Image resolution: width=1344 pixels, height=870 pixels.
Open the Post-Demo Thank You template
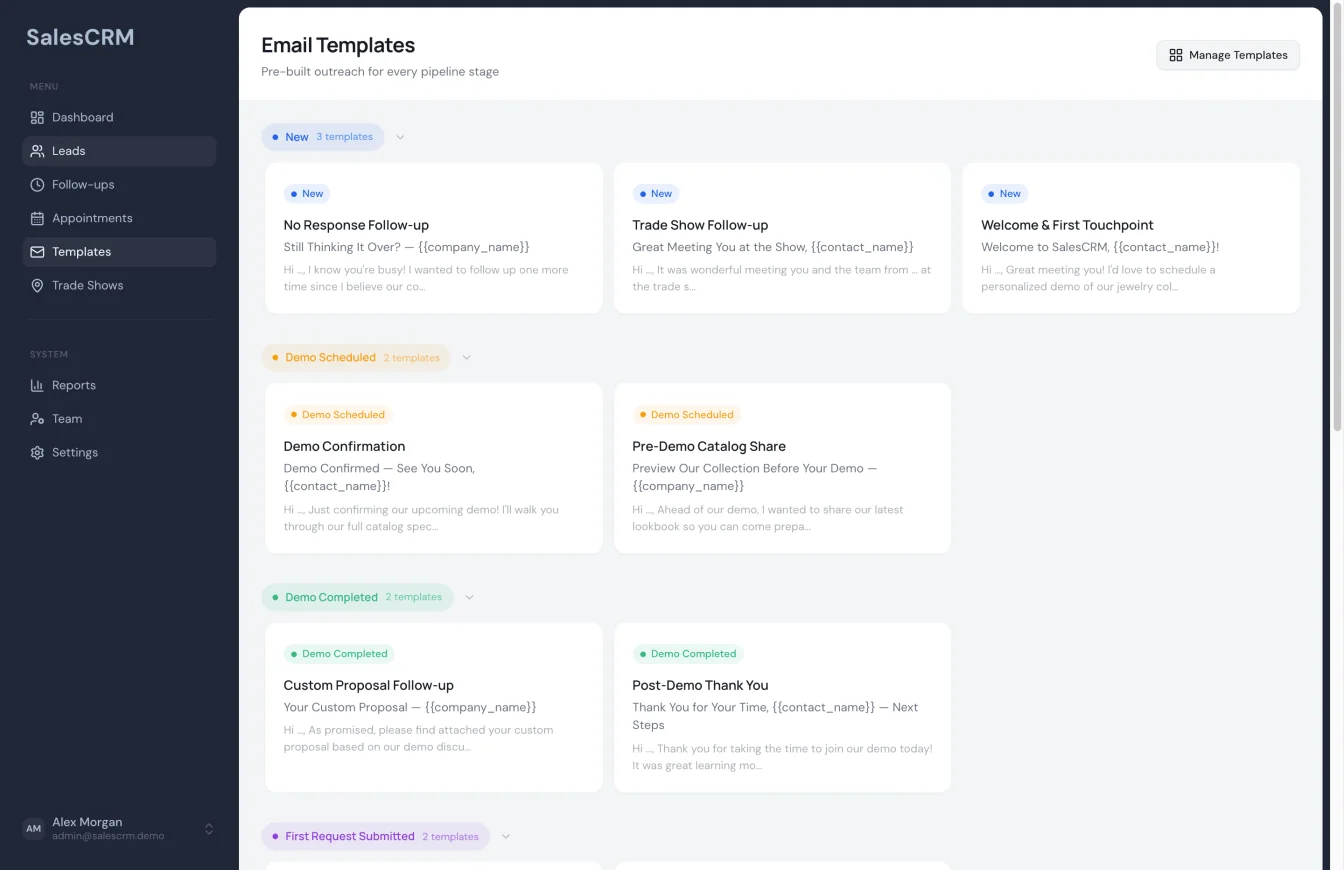point(782,707)
